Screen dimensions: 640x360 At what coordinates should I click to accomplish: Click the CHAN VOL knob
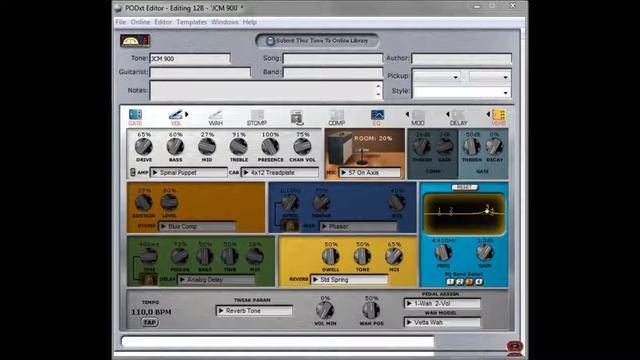(302, 147)
